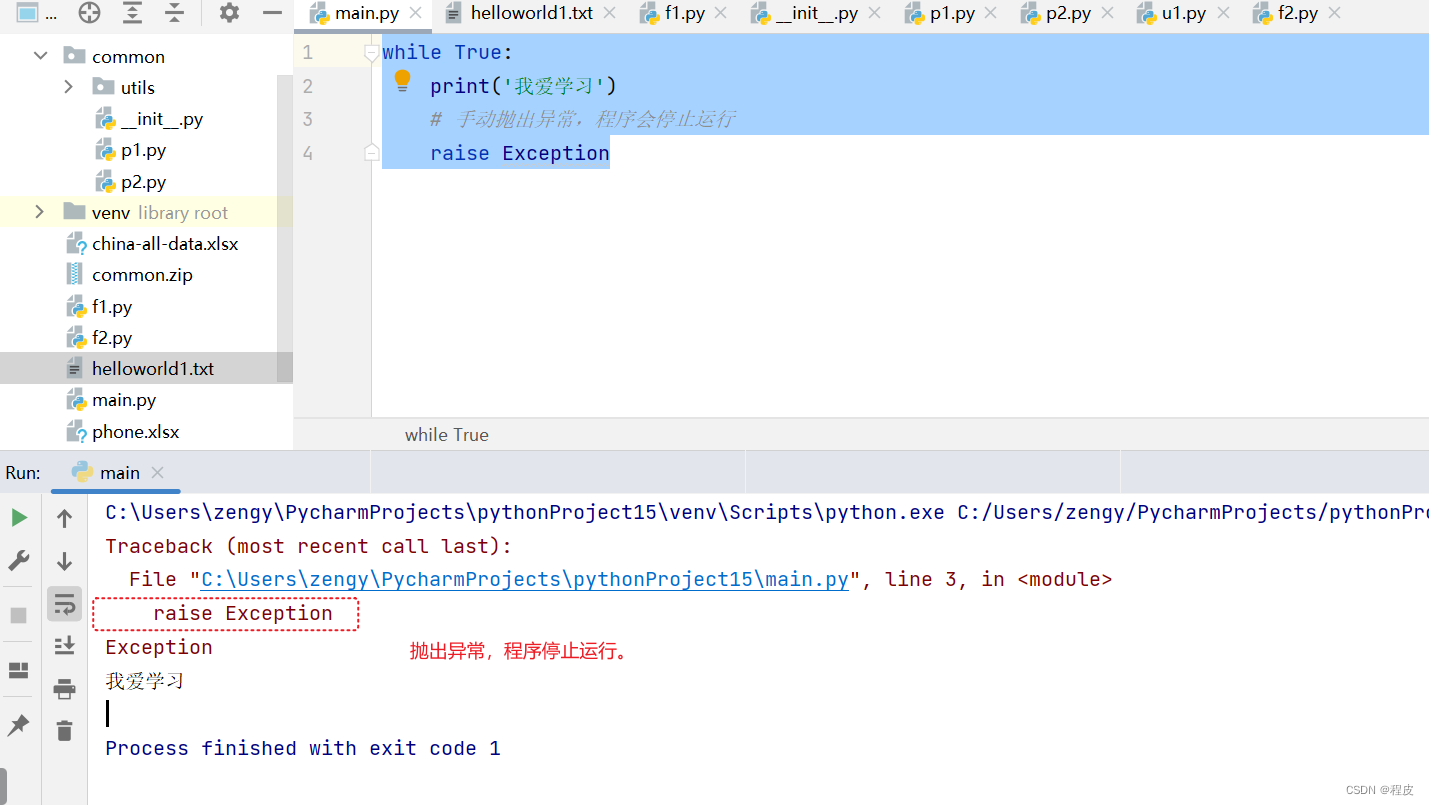The height and width of the screenshot is (805, 1429).
Task: Click the Scroll to End icon
Action: pyautogui.click(x=64, y=645)
